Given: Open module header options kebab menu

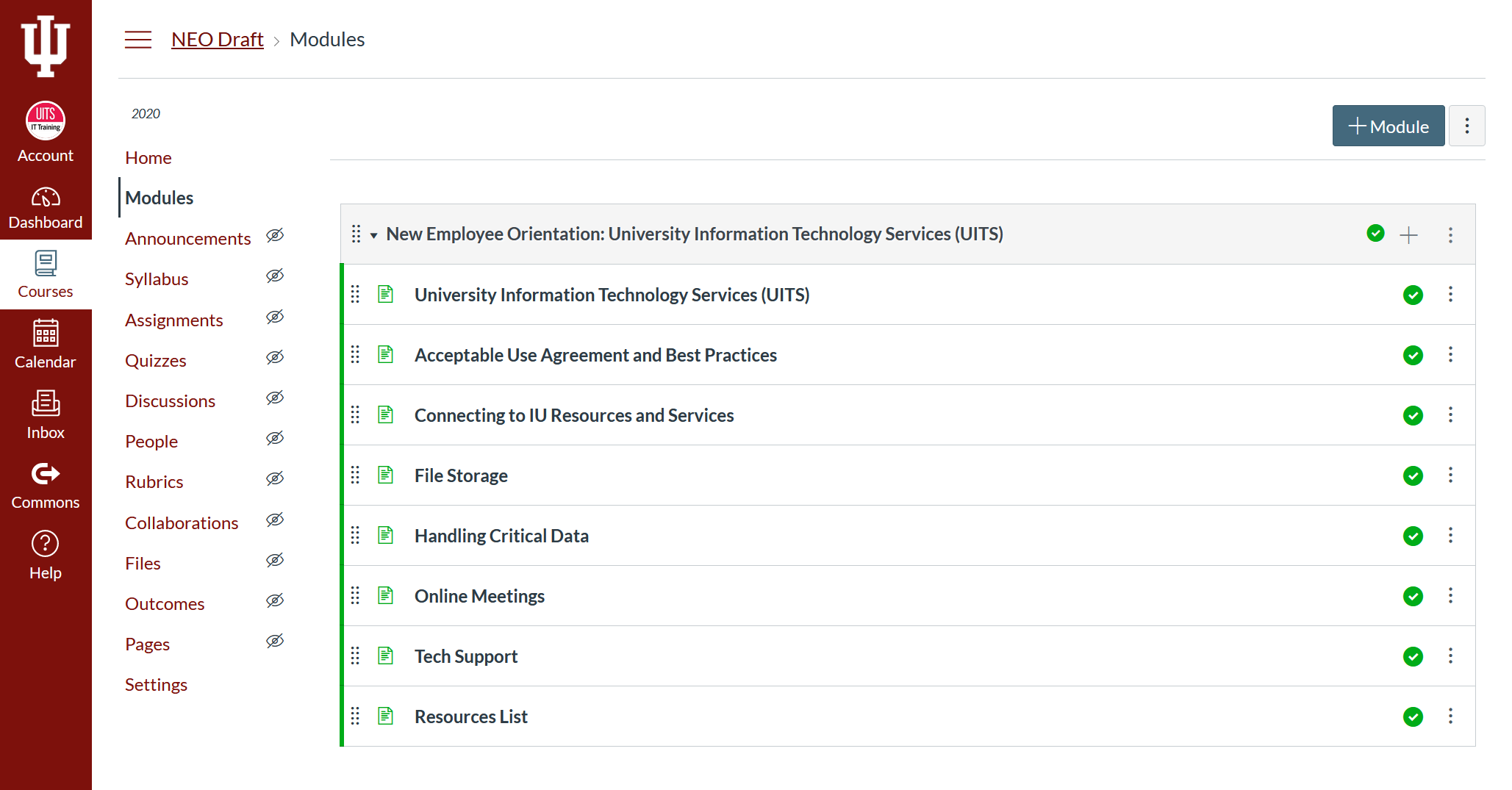Looking at the screenshot, I should 1450,235.
